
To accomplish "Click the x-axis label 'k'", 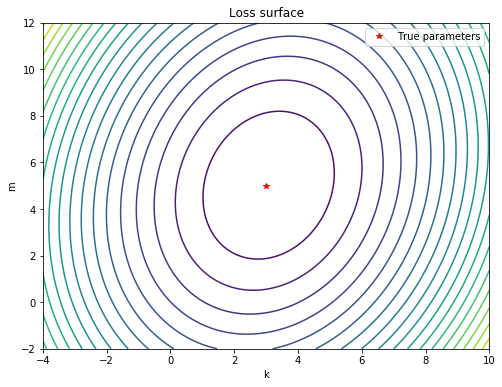I will [267, 374].
